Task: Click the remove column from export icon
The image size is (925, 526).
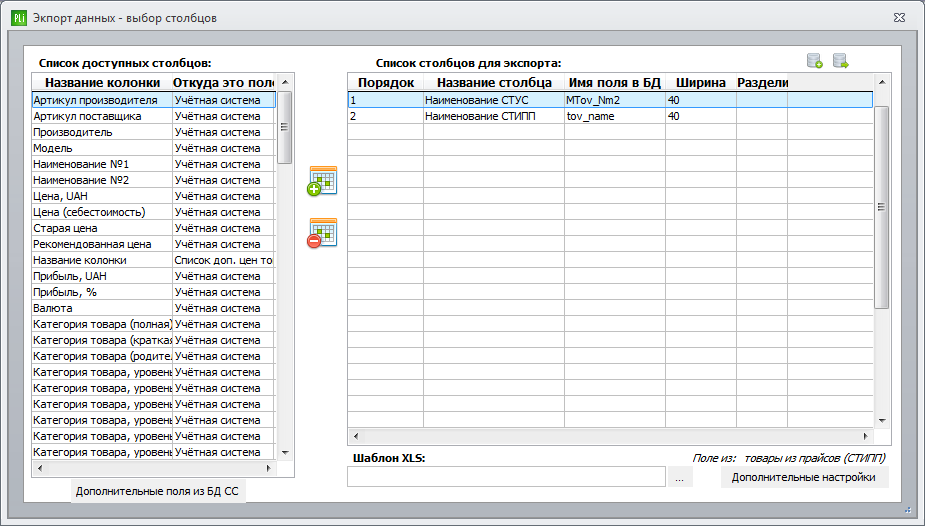Action: (x=322, y=233)
